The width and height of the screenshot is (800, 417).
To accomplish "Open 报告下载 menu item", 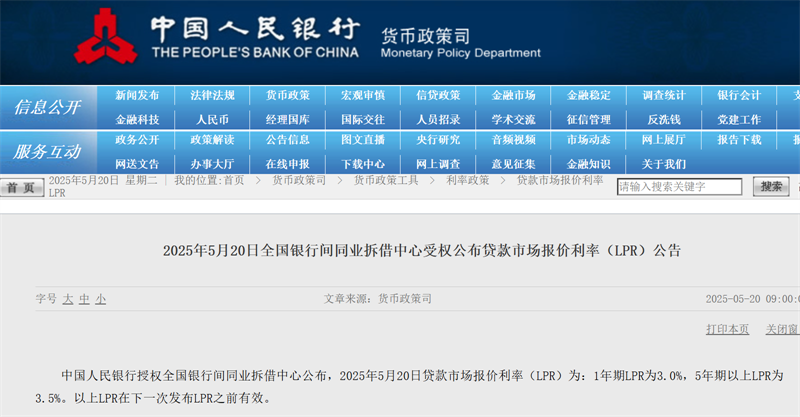I will pos(739,140).
